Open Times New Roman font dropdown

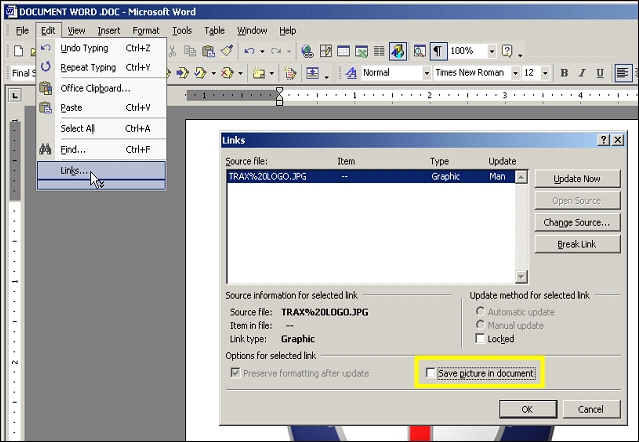point(515,73)
